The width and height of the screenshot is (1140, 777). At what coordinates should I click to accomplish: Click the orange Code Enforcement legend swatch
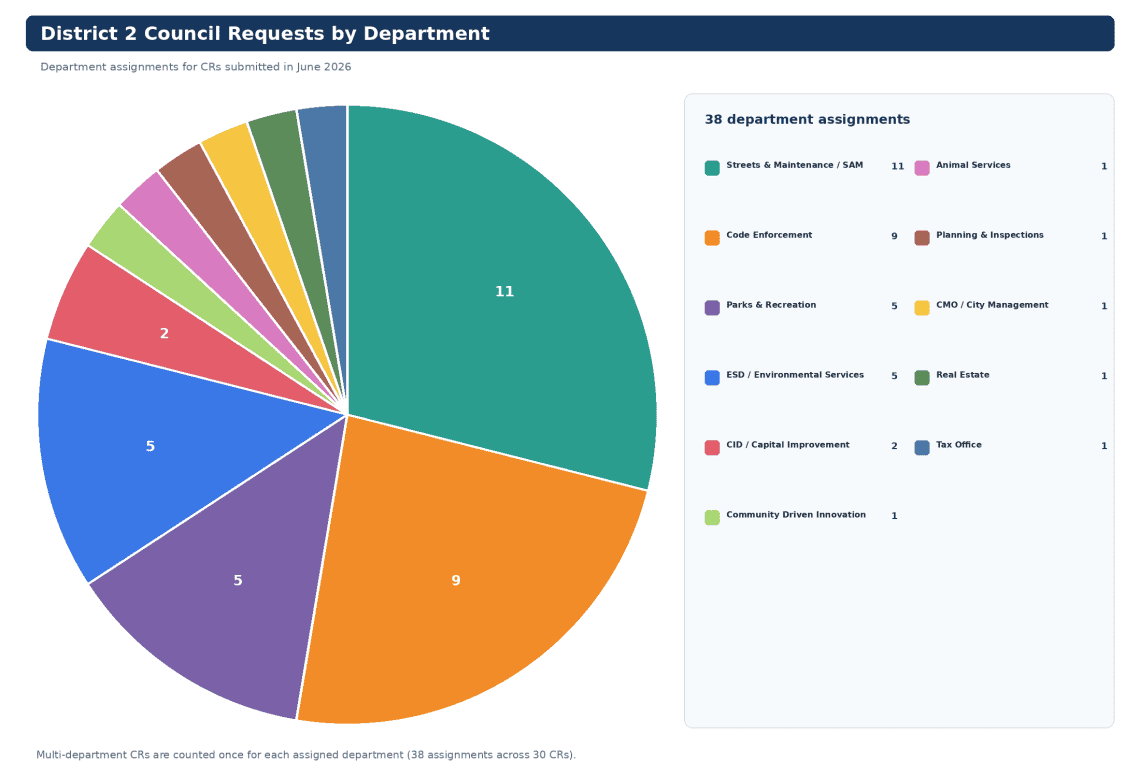[x=712, y=238]
